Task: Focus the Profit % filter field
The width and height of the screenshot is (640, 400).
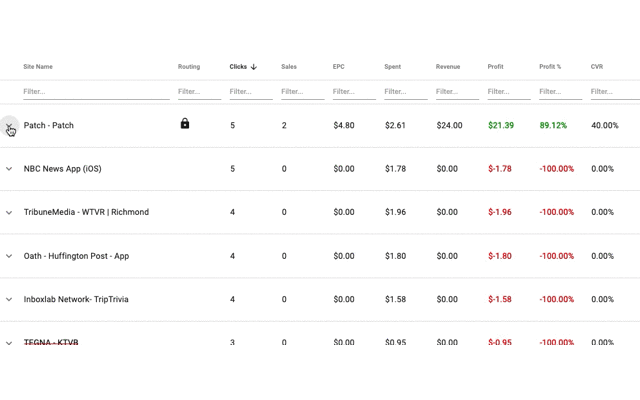Action: pyautogui.click(x=561, y=92)
